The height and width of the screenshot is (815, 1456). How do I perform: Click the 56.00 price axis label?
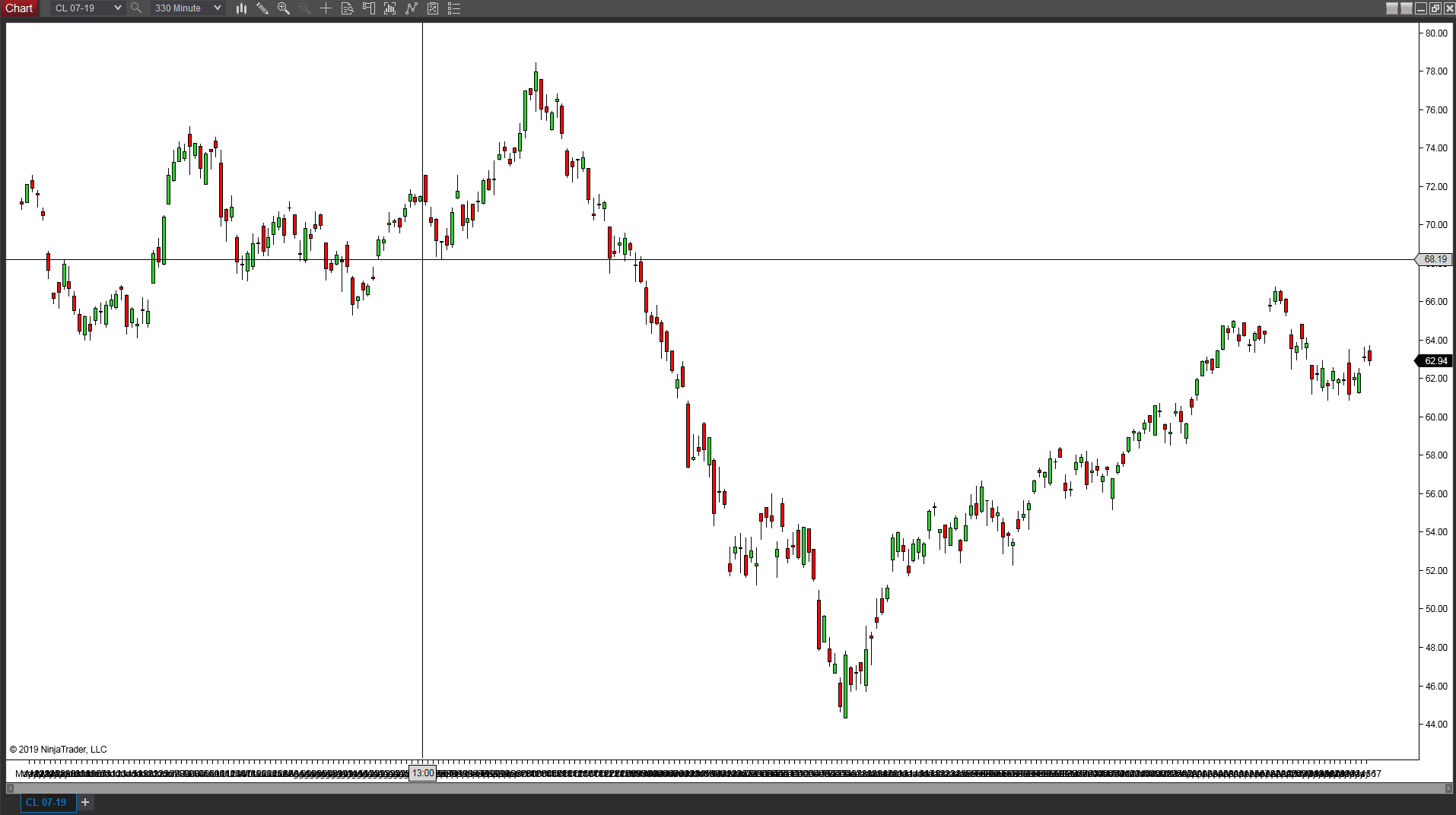tap(1436, 494)
